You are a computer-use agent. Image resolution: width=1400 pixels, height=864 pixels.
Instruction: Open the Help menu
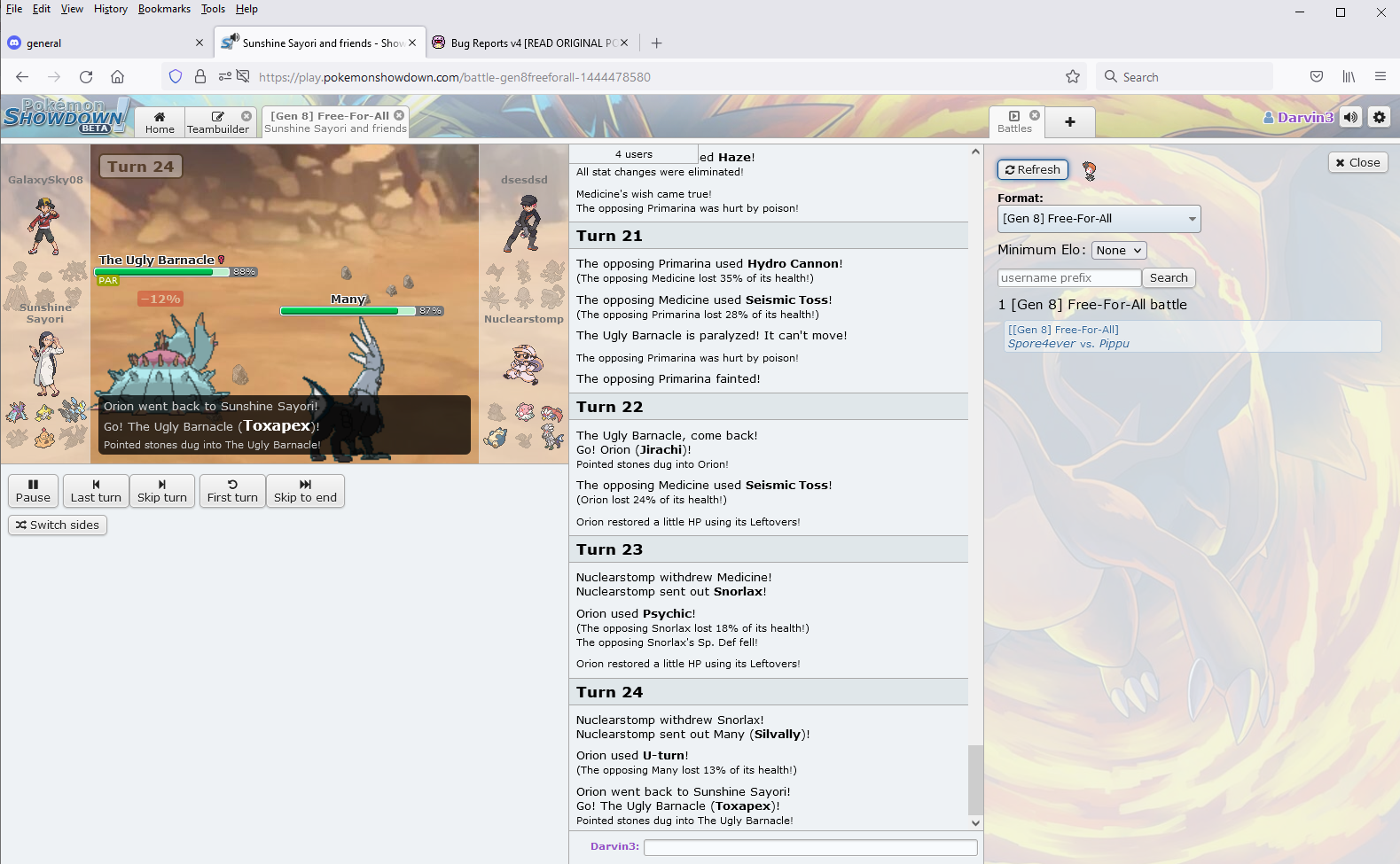pos(246,9)
